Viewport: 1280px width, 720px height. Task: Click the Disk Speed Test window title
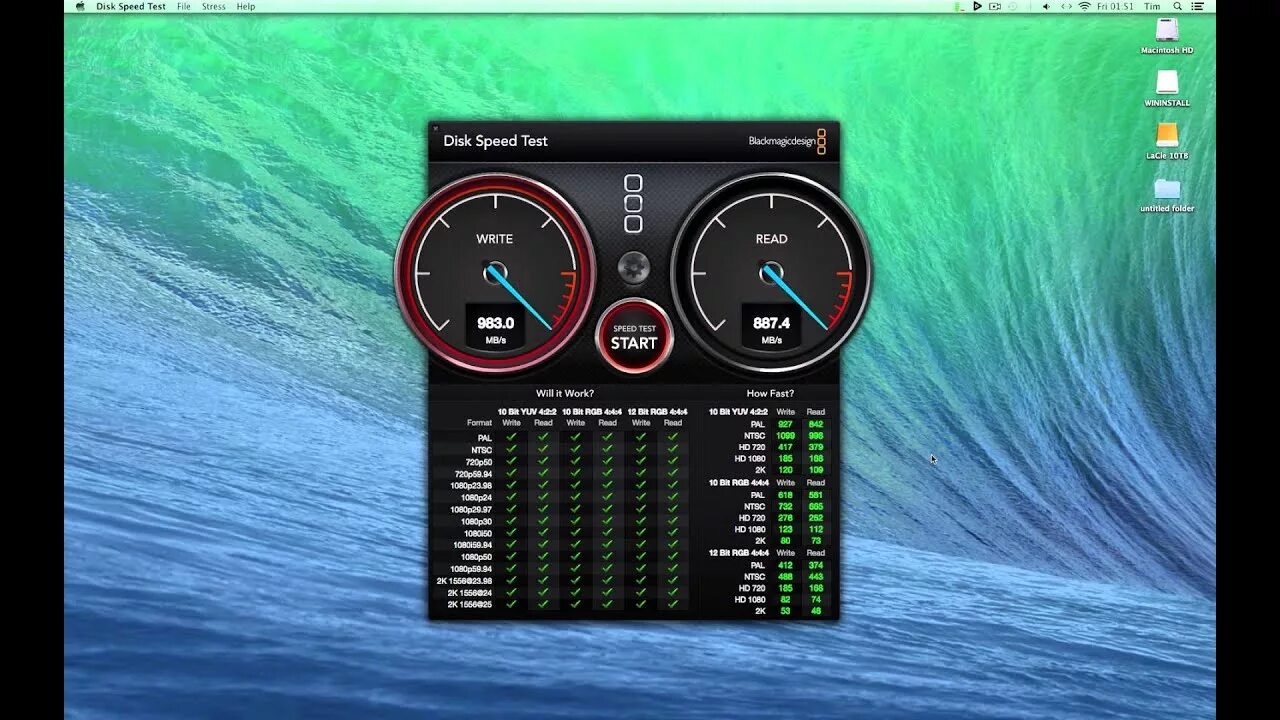(495, 141)
